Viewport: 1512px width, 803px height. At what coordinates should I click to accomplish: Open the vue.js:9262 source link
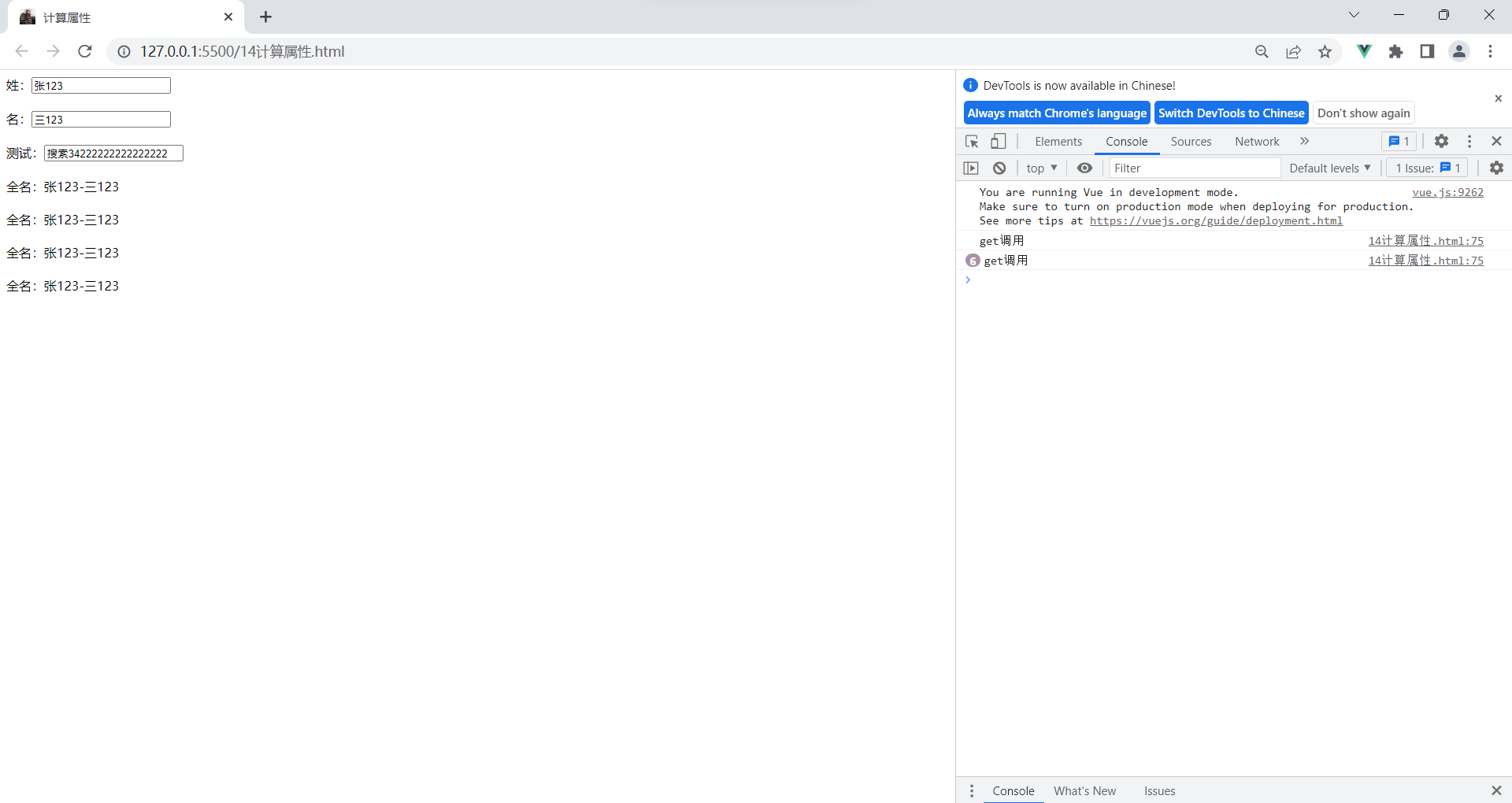coord(1447,192)
